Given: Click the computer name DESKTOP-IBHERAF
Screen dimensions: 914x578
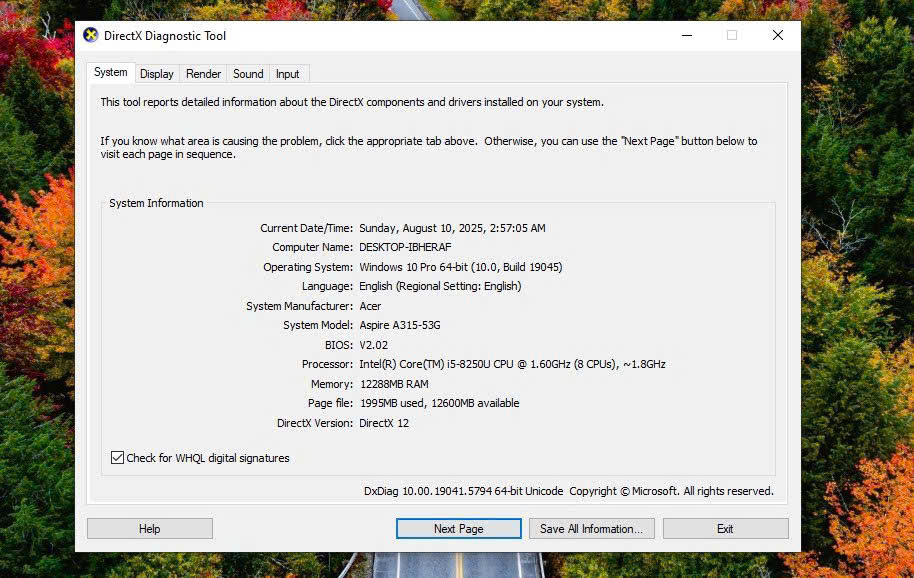Looking at the screenshot, I should (405, 247).
